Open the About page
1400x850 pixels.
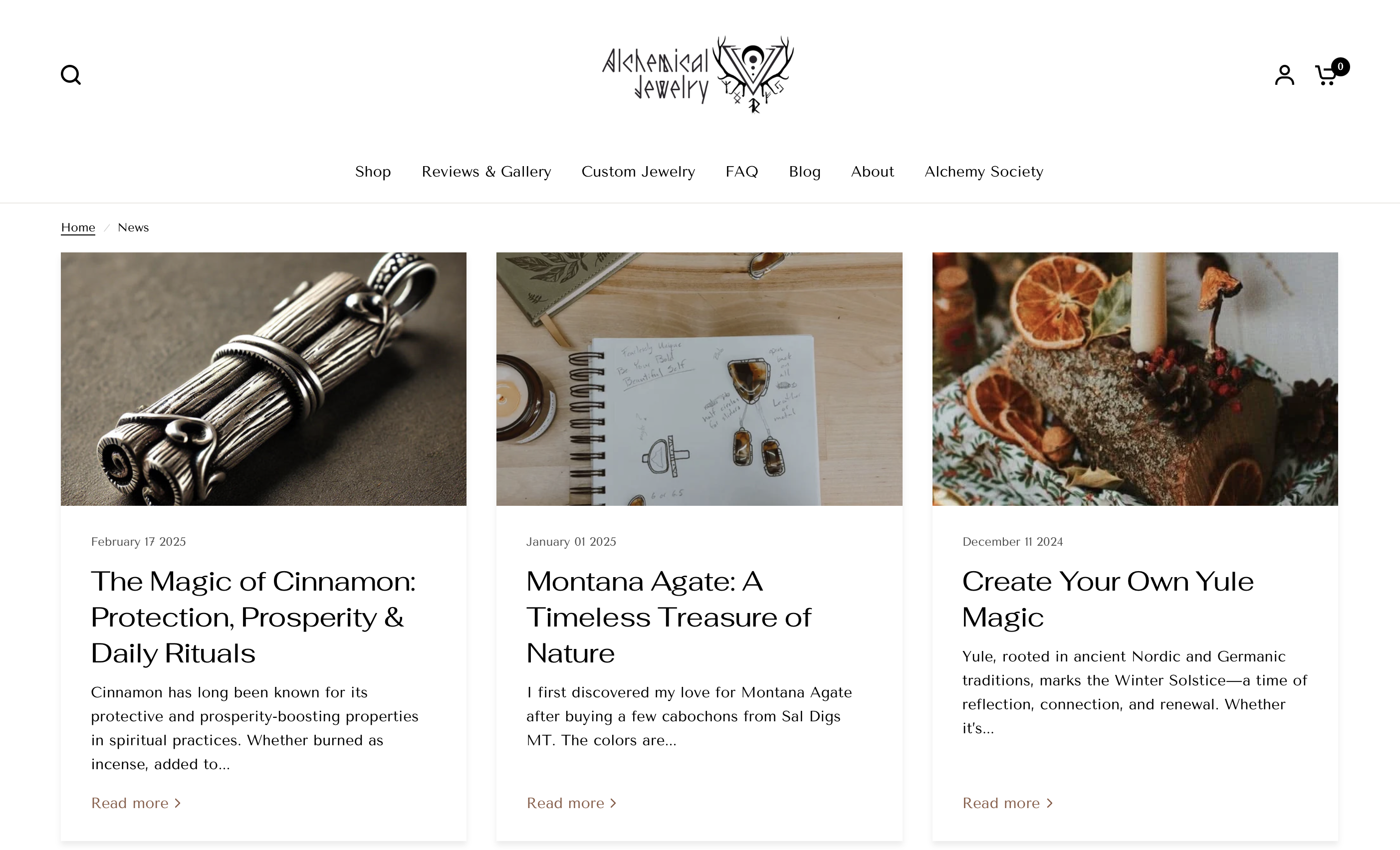point(872,172)
